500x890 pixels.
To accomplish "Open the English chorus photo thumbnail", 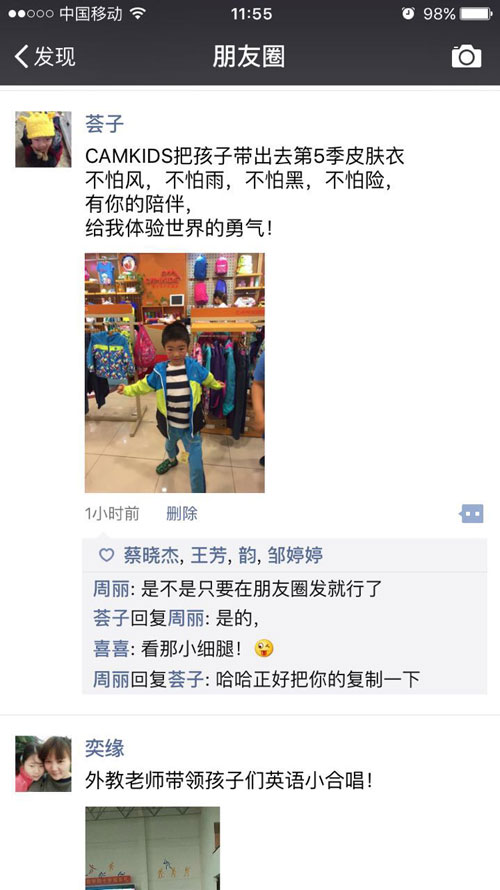I will (152, 848).
